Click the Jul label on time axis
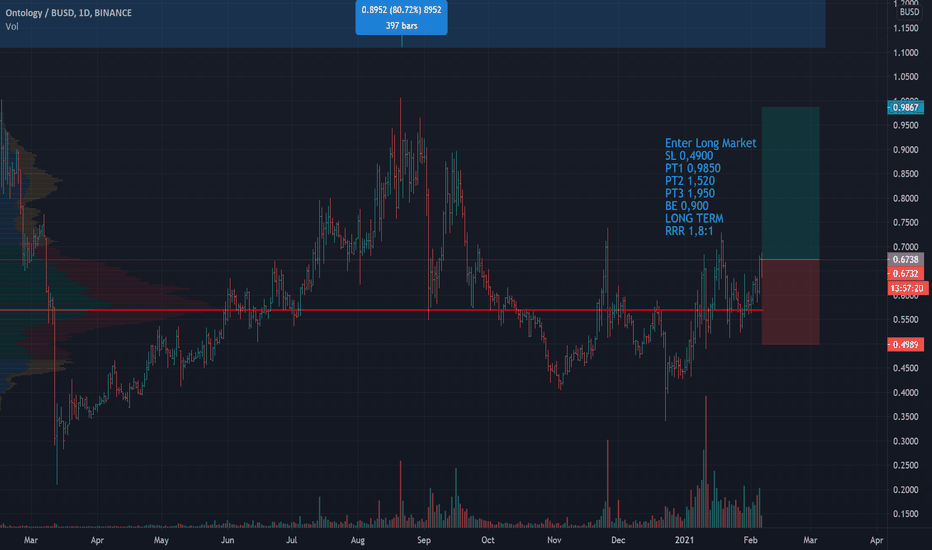 291,540
